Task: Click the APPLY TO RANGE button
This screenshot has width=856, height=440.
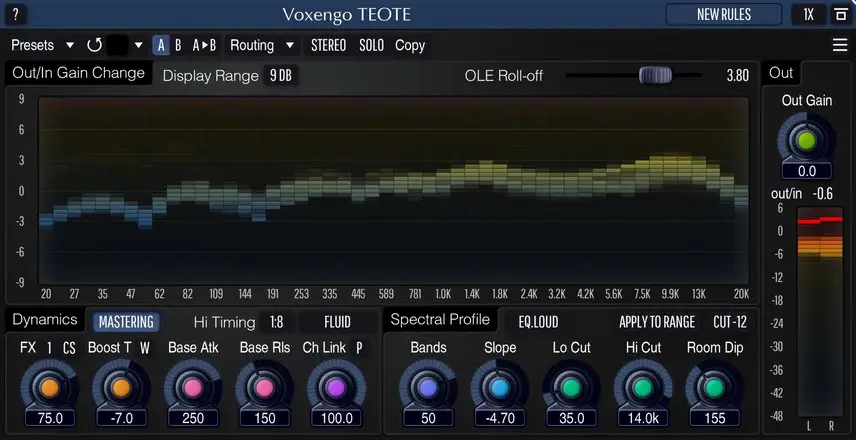Action: click(657, 322)
